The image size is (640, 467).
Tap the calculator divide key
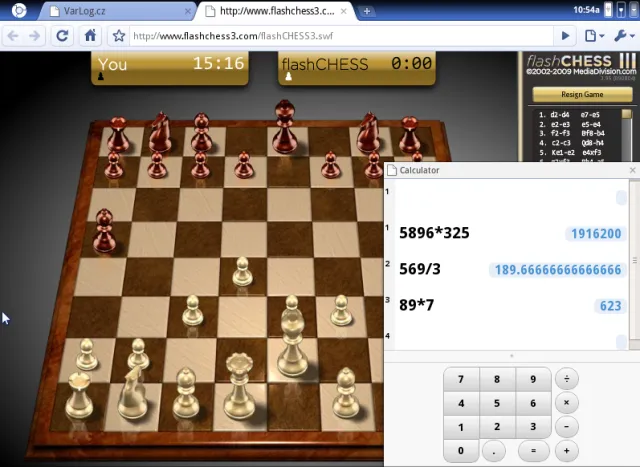566,379
